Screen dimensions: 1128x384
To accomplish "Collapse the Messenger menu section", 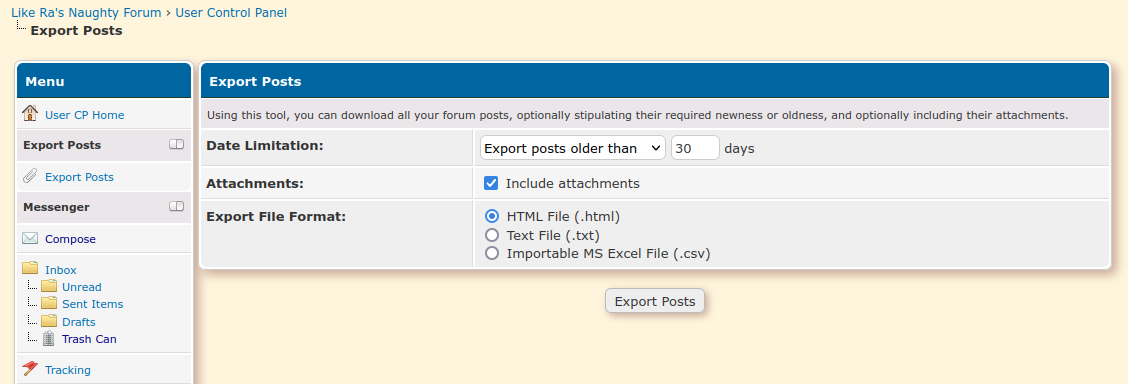I will tap(176, 206).
